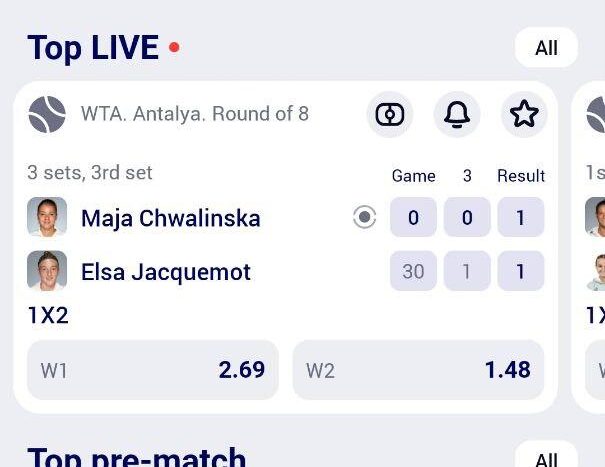This screenshot has height=467, width=605.
Task: Open the partially visible next match card
Action: tap(588, 247)
